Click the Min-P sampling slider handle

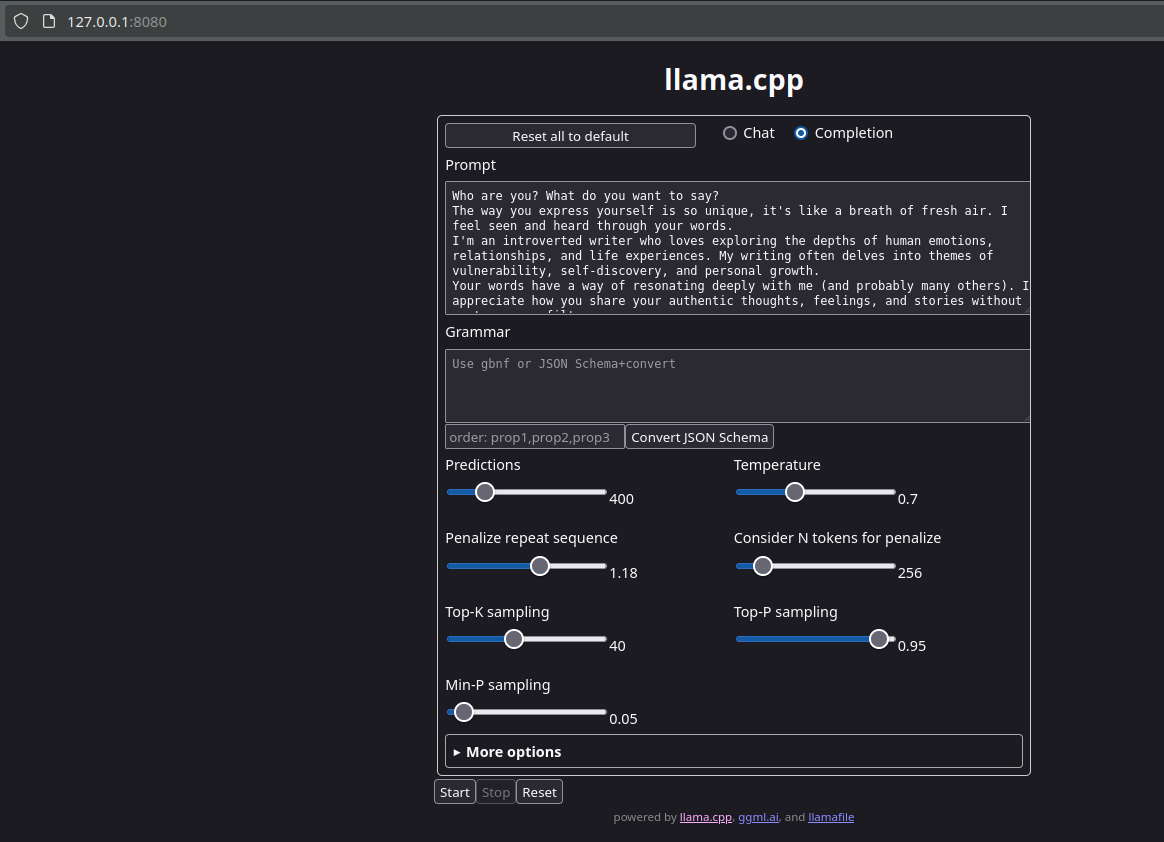[464, 712]
